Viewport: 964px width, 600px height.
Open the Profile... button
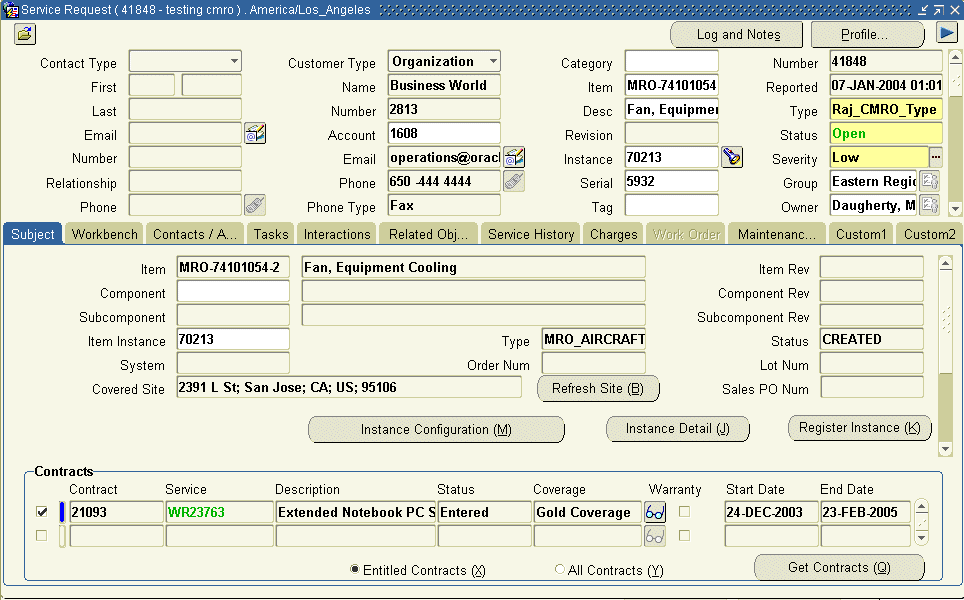click(867, 34)
